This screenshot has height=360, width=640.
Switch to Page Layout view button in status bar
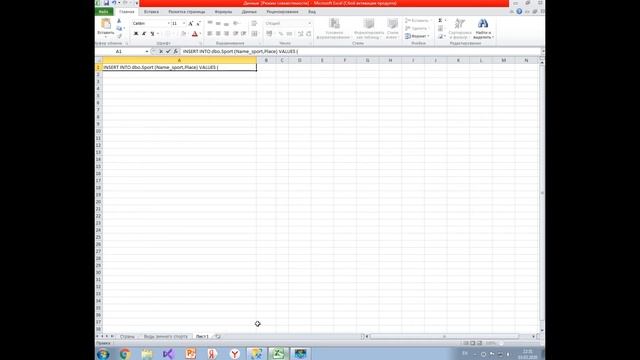click(473, 343)
